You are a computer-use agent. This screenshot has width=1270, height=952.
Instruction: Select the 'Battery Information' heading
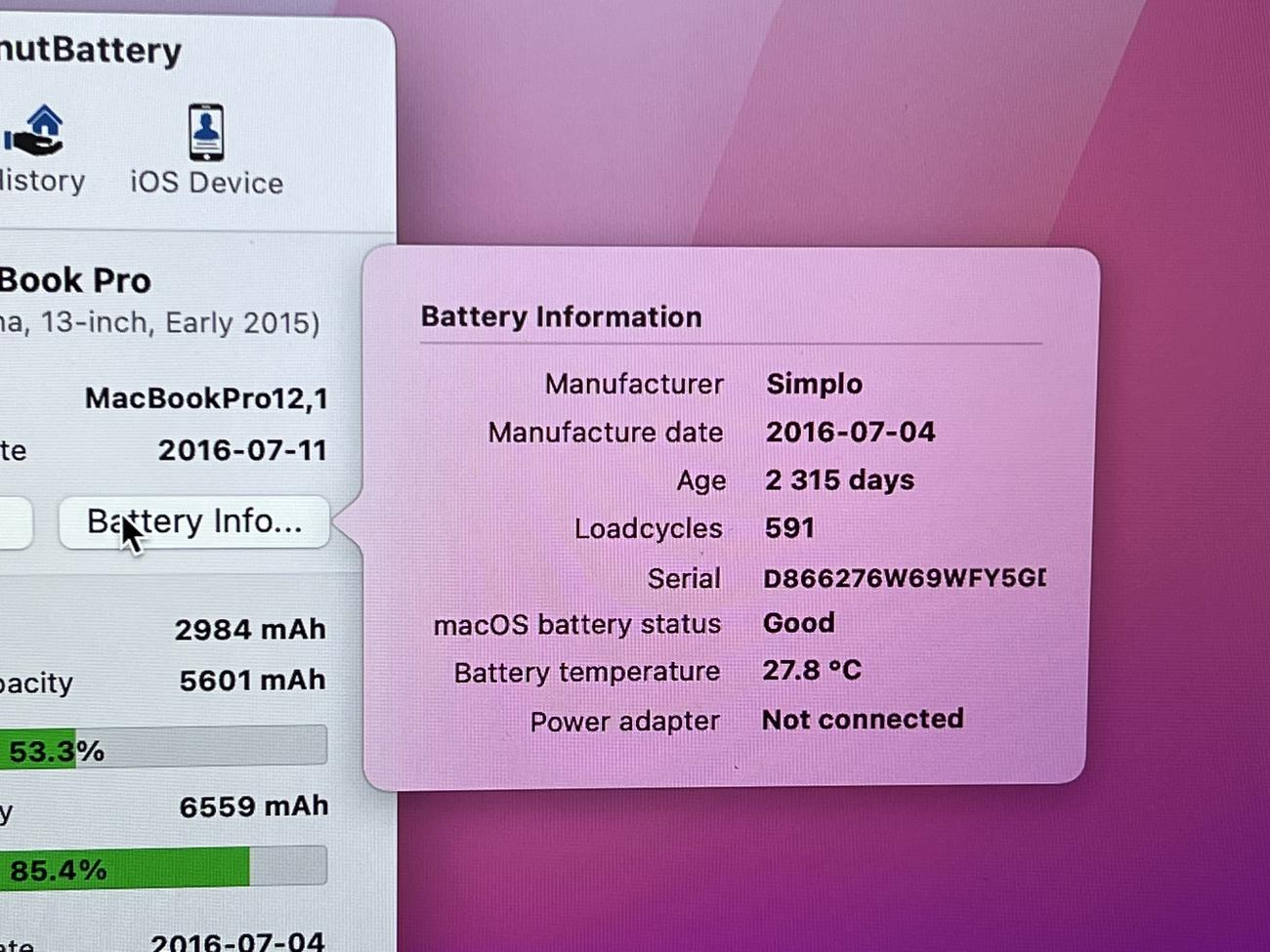click(561, 317)
